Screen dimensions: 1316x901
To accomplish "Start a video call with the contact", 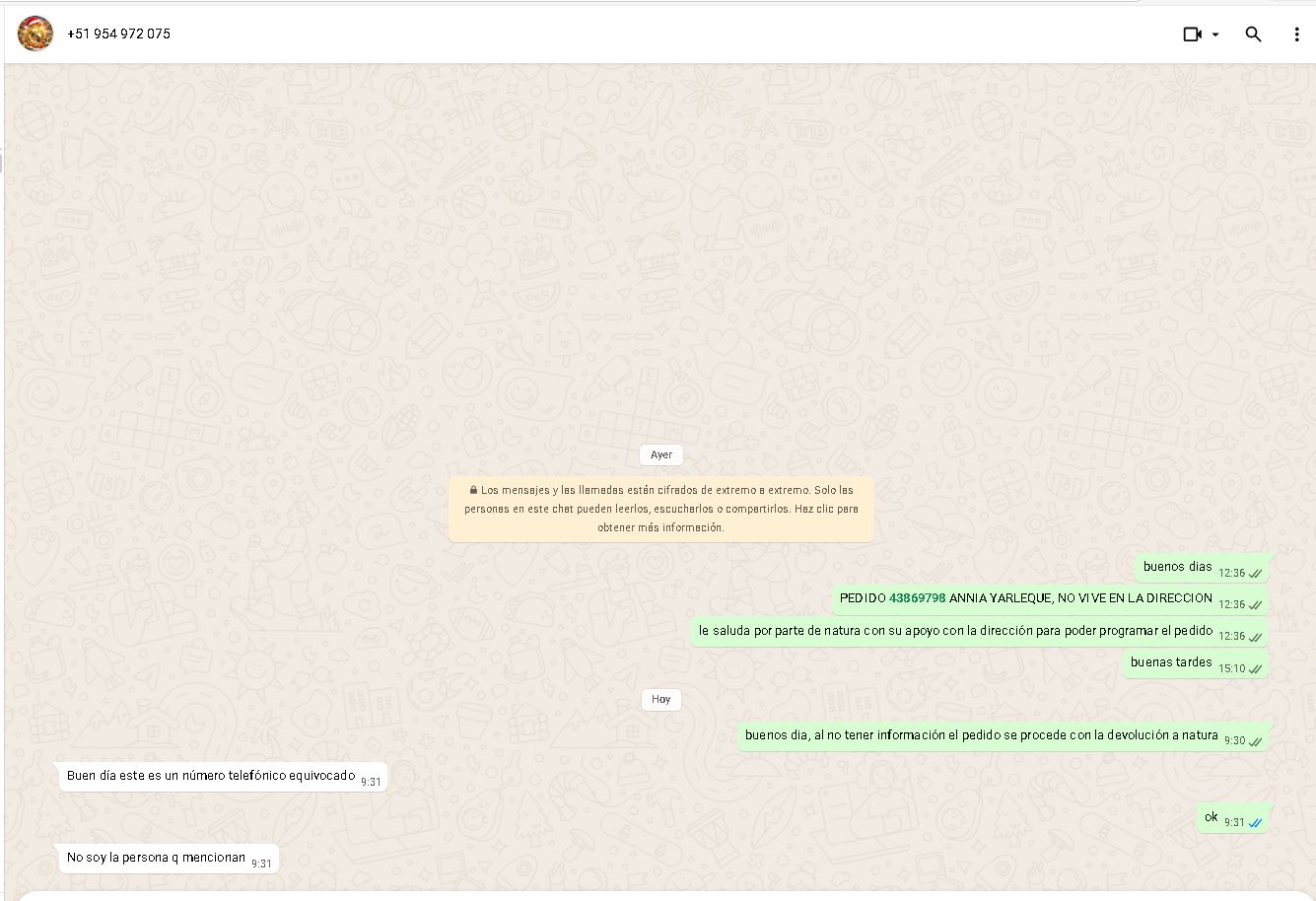I will 1192,35.
